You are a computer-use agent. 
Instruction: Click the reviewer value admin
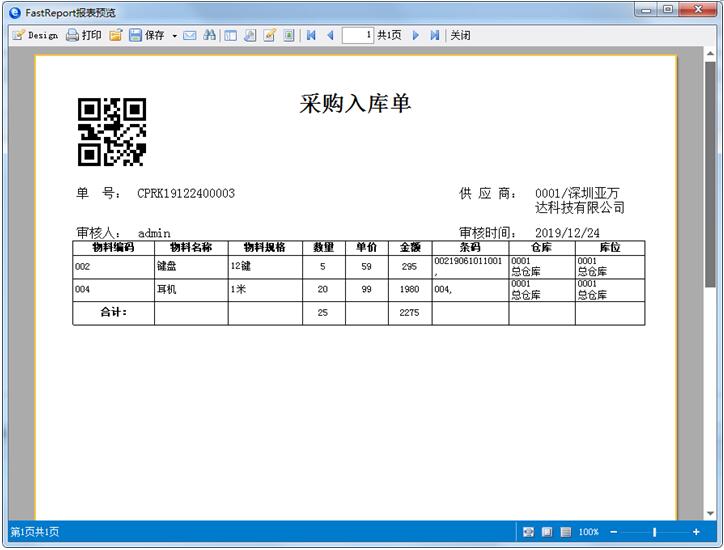pos(154,233)
